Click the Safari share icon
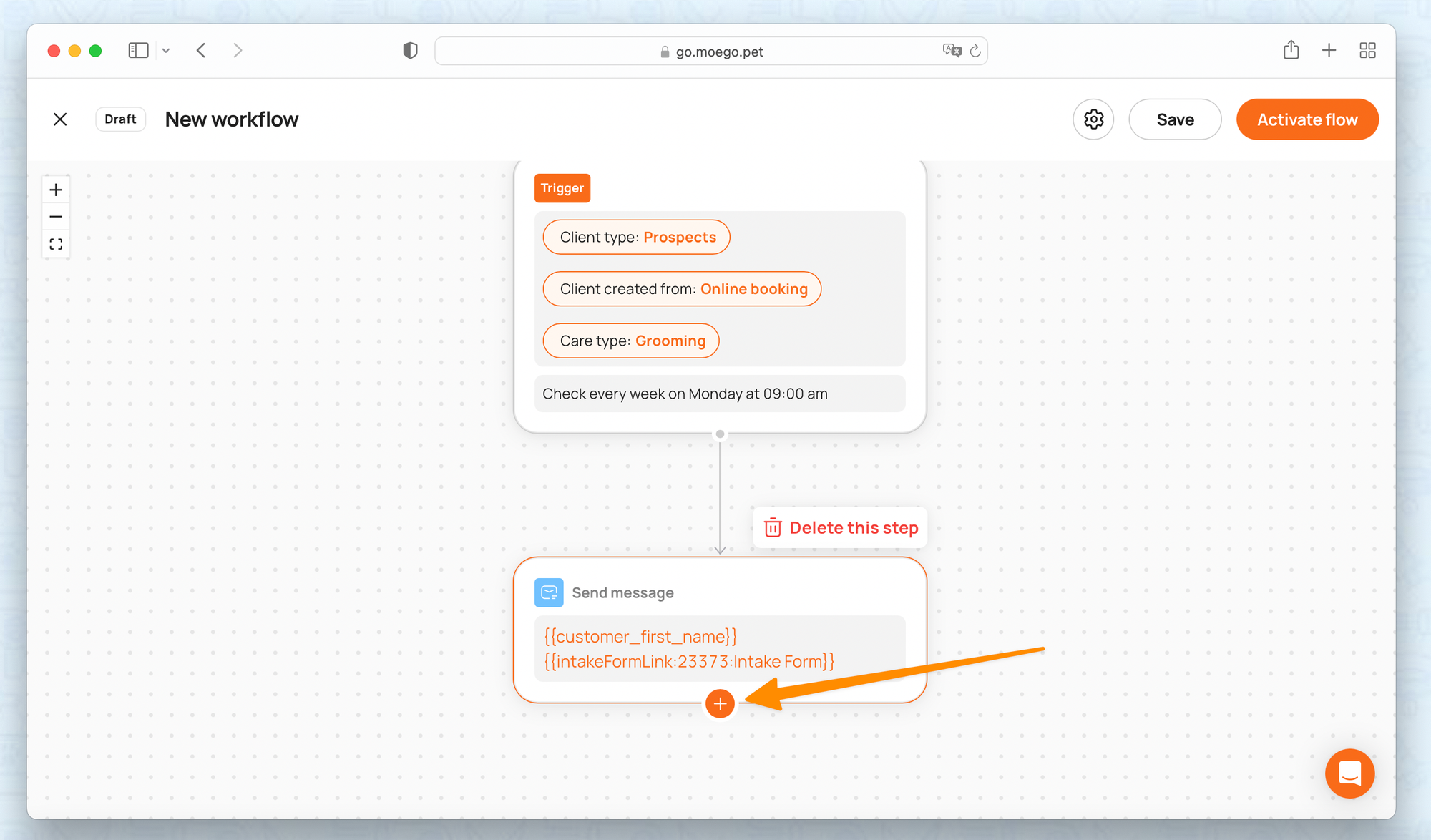The width and height of the screenshot is (1431, 840). pos(1291,50)
